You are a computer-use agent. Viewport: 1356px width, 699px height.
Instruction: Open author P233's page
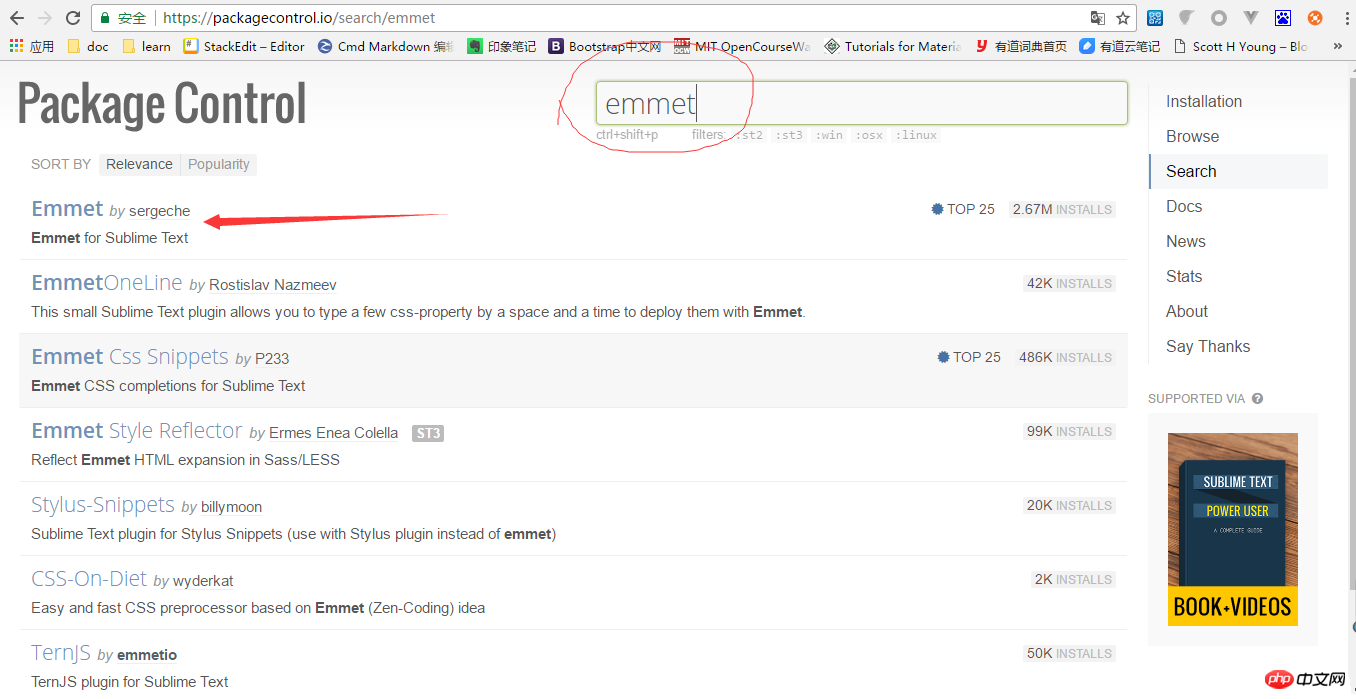pyautogui.click(x=272, y=359)
